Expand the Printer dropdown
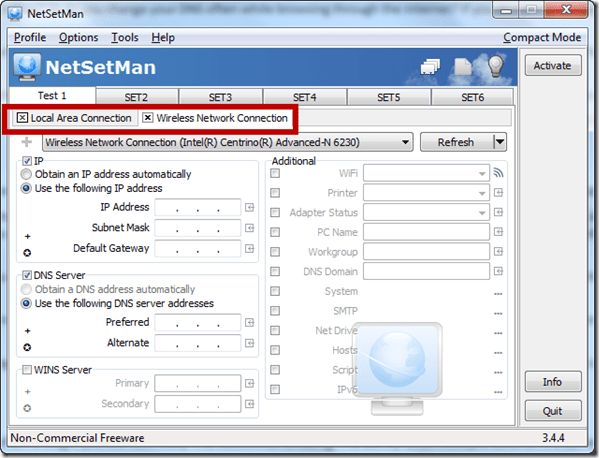Viewport: 599px width, 458px height. click(482, 193)
